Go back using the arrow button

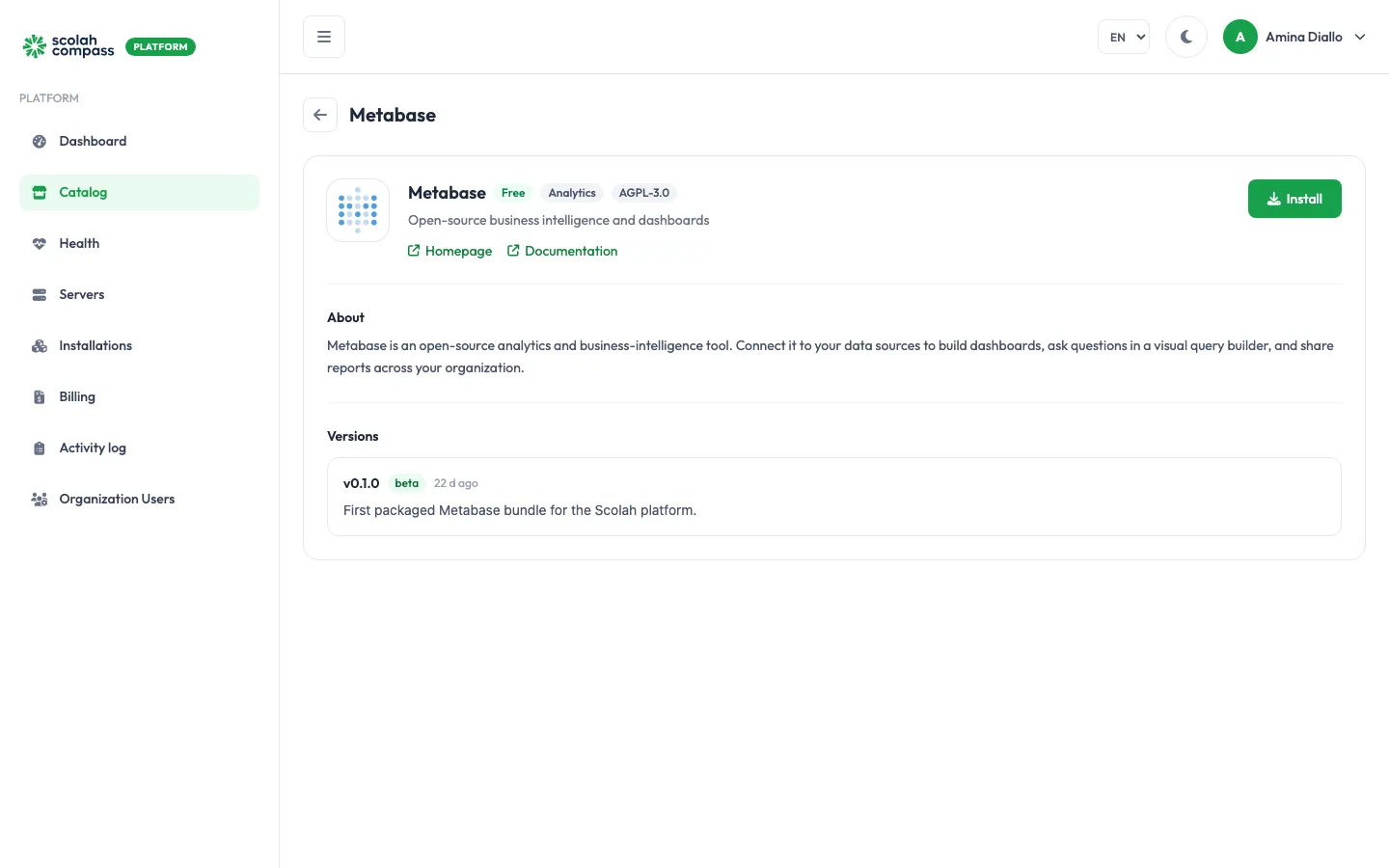(320, 115)
